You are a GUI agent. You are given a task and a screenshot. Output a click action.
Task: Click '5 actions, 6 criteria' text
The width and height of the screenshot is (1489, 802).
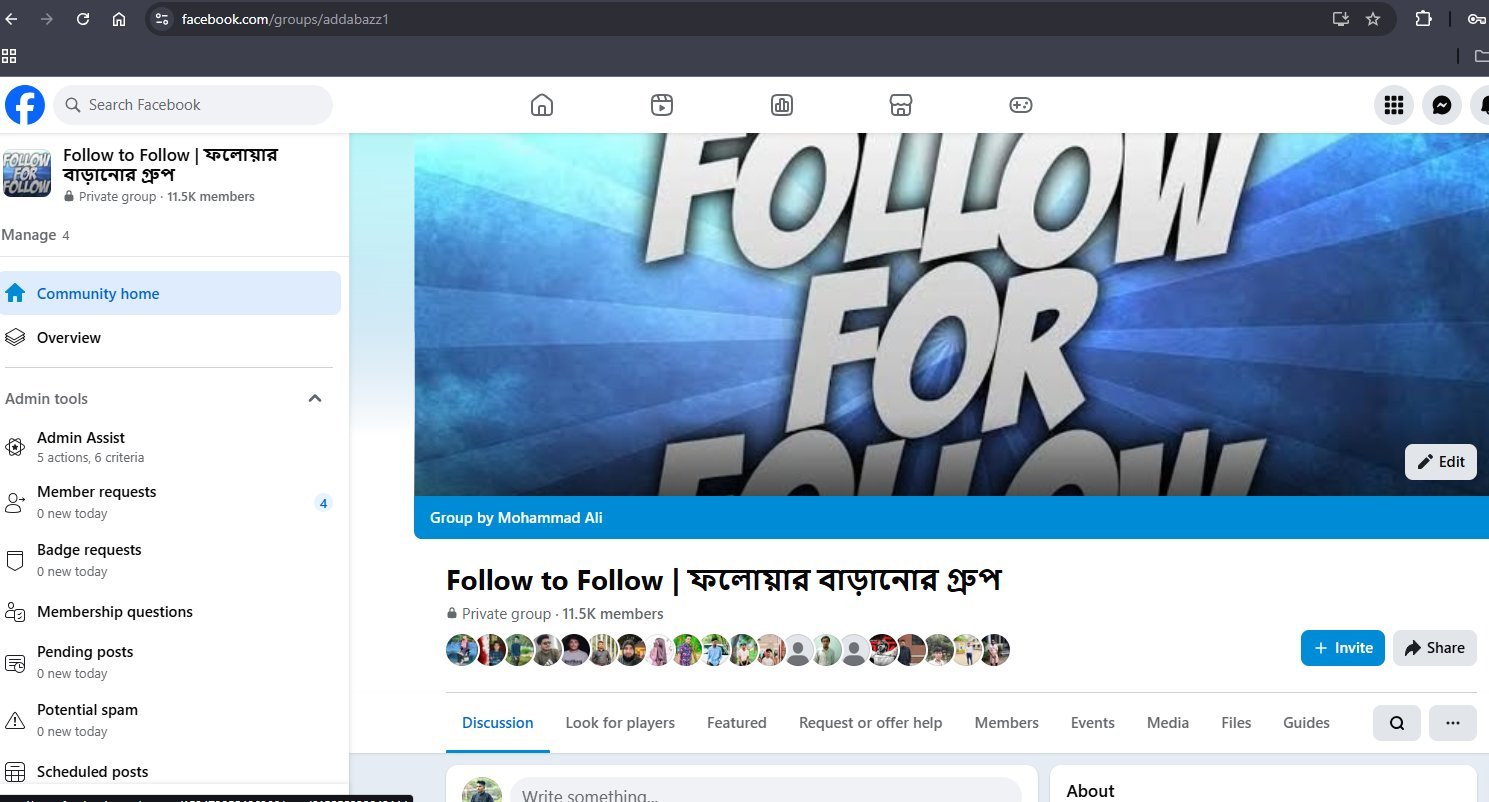tap(91, 458)
